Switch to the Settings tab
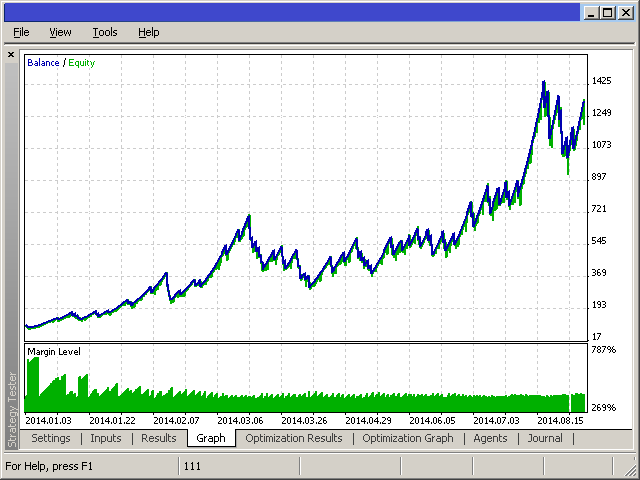The width and height of the screenshot is (640, 480). [51, 438]
